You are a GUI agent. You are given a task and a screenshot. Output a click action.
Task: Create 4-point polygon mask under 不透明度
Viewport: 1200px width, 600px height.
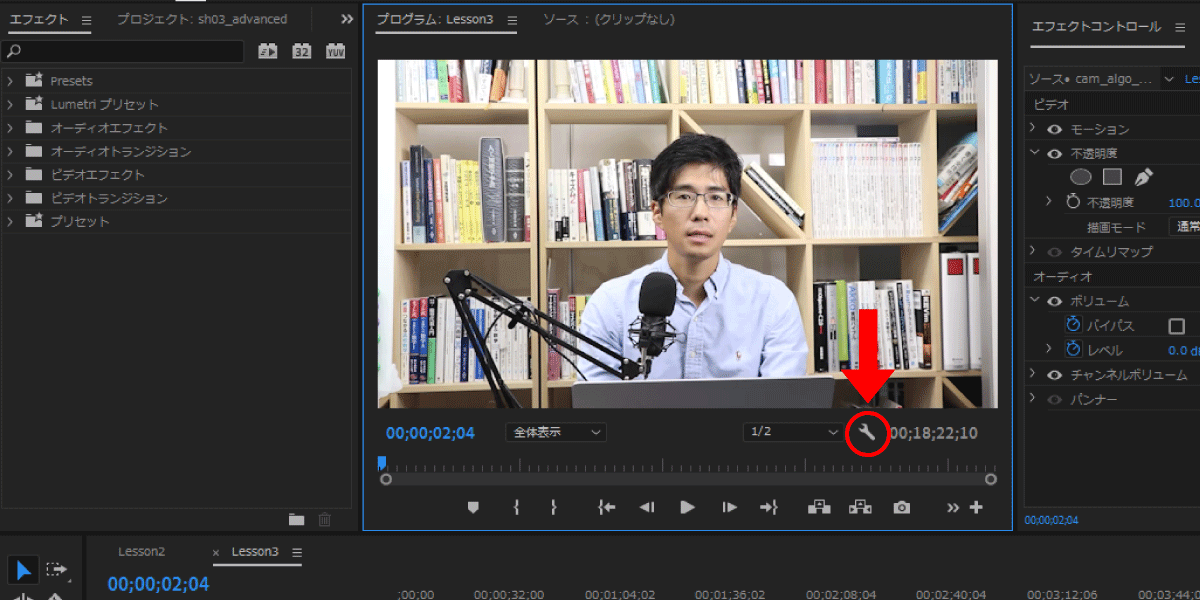[1112, 177]
